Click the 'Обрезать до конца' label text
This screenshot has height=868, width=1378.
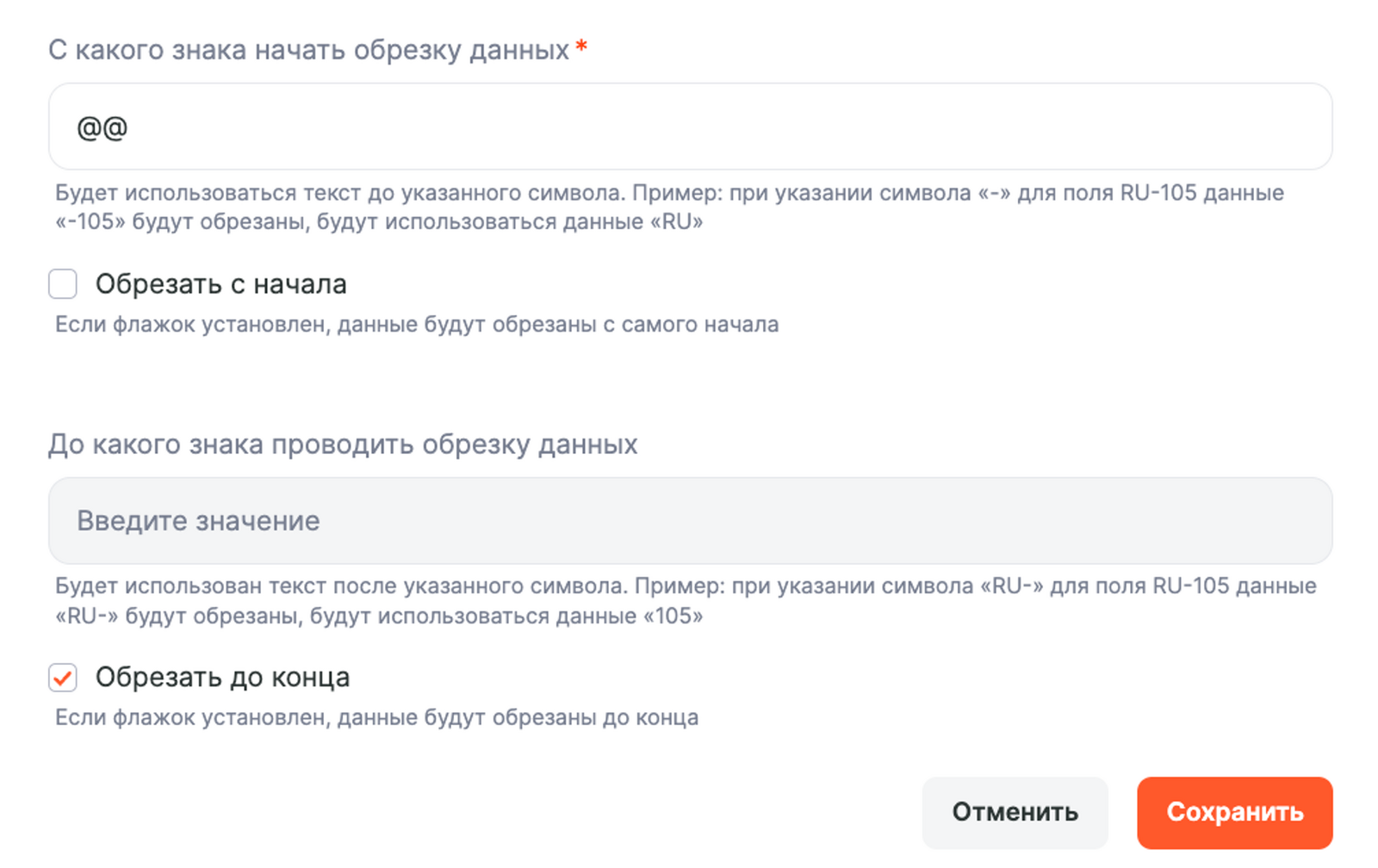pyautogui.click(x=222, y=678)
